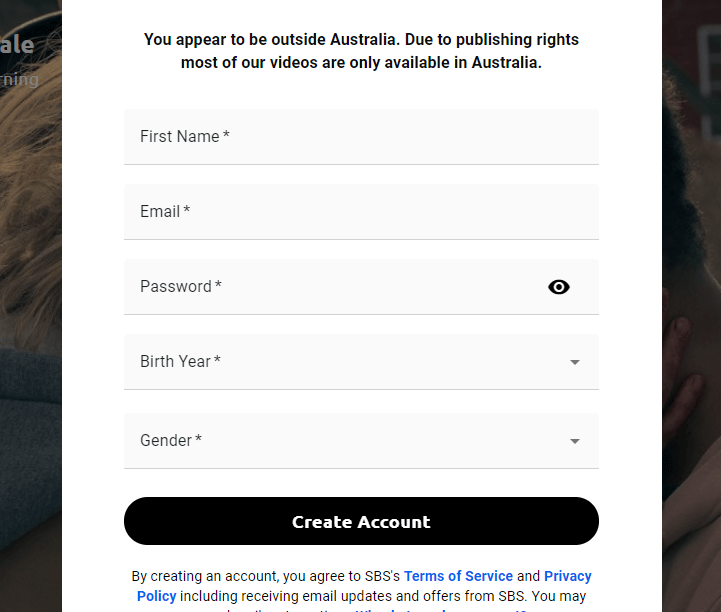Open the Birth Year dropdown field

click(x=361, y=362)
